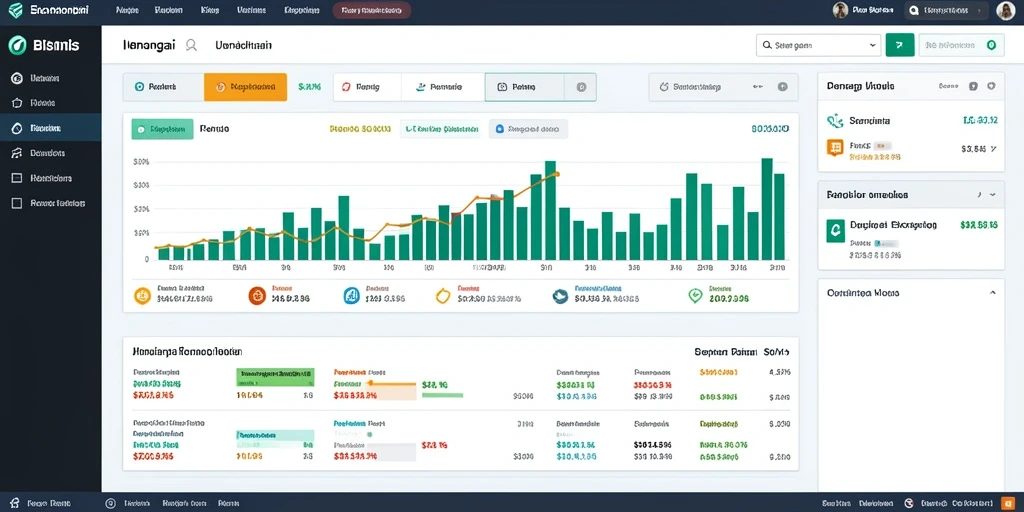Click the green filled button above the chart

163,129
